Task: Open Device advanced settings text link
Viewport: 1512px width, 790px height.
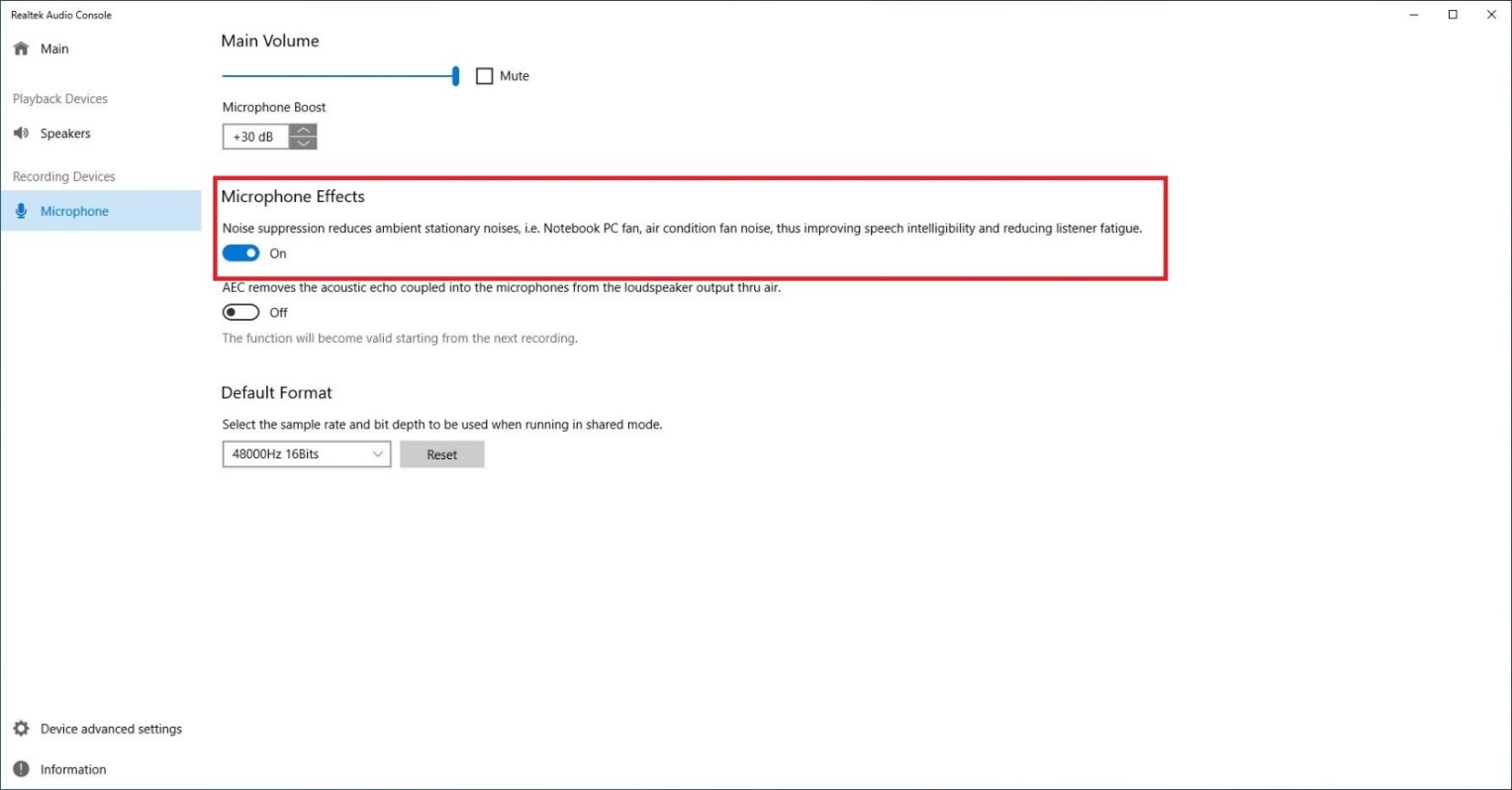Action: point(111,729)
